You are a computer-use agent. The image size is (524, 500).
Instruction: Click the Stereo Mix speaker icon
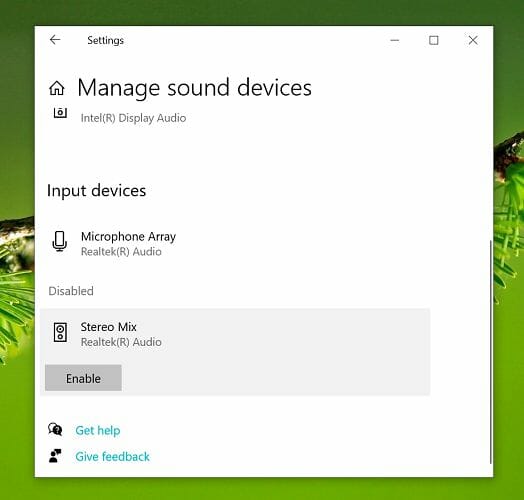tap(60, 332)
